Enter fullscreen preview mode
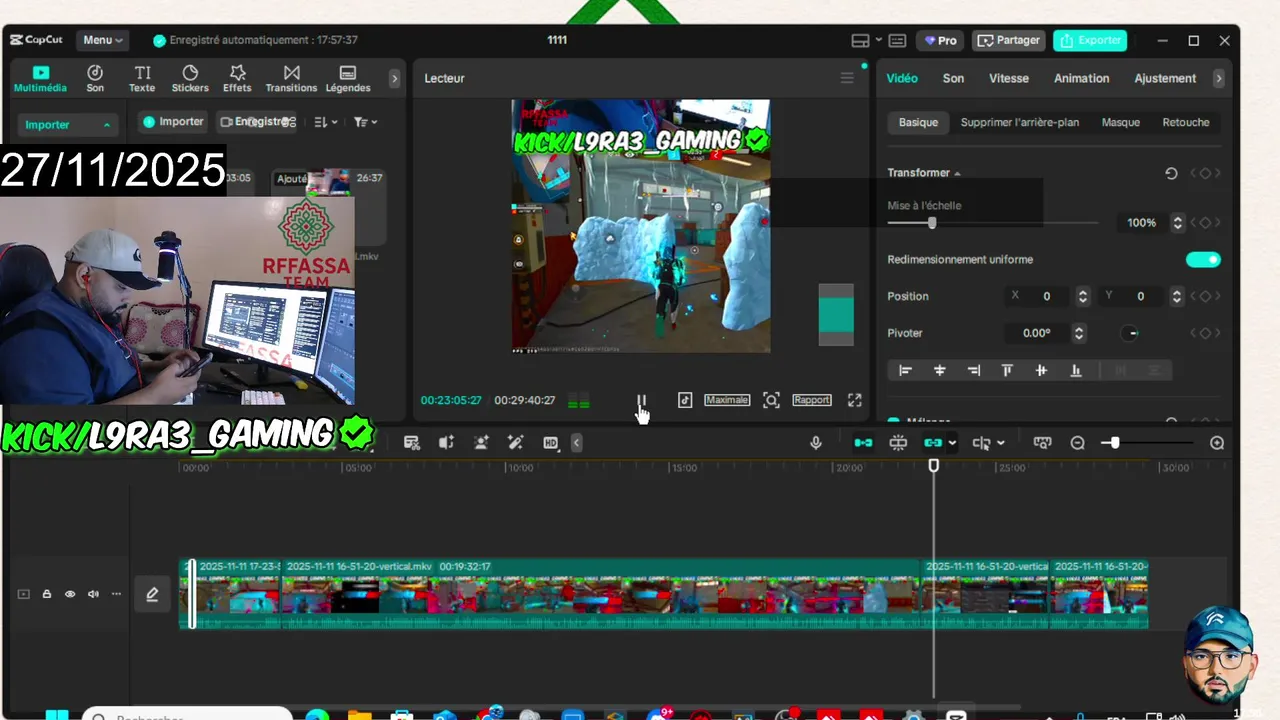Screen dimensions: 1280x720 (x=855, y=400)
